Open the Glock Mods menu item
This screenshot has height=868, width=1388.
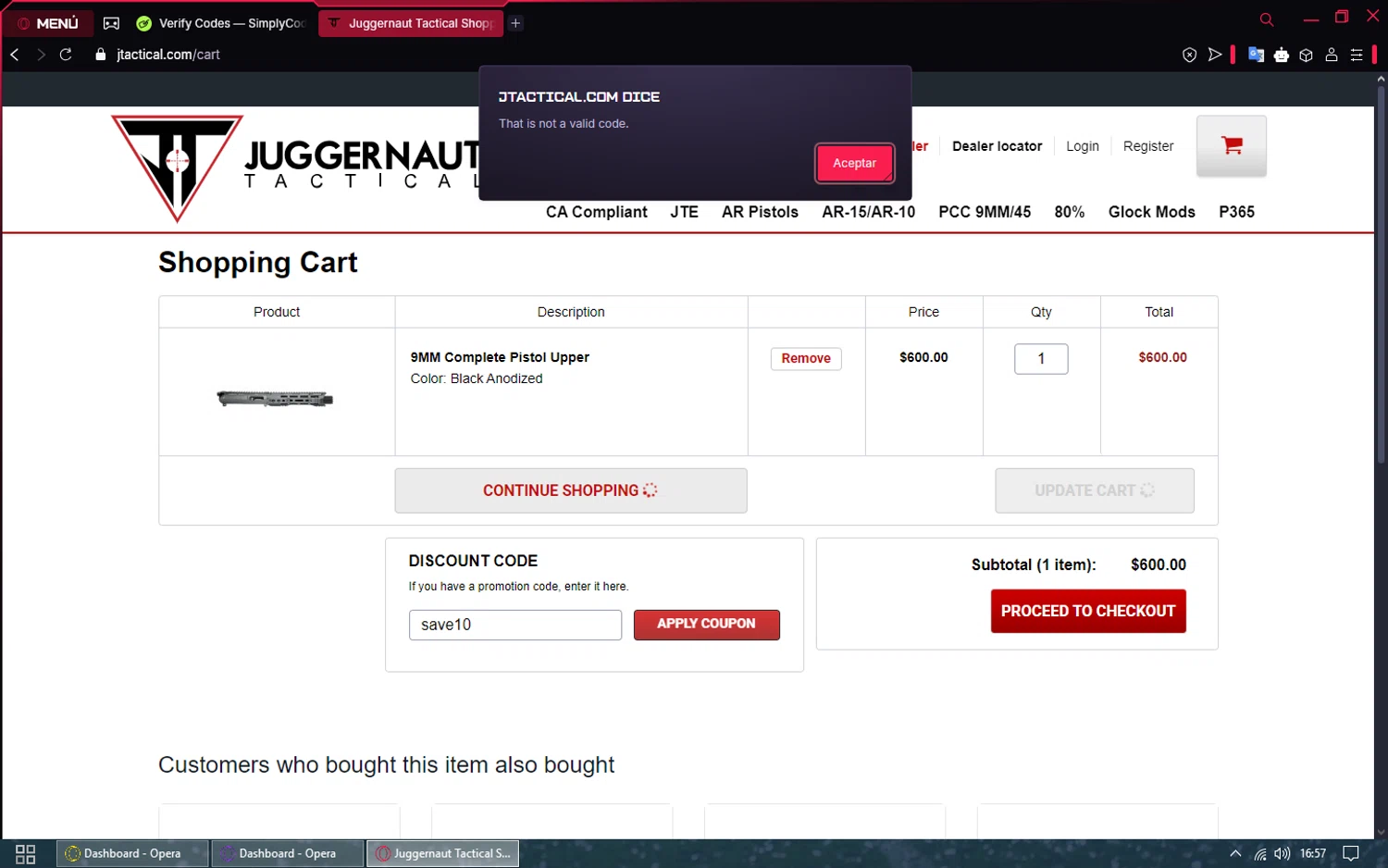tap(1152, 212)
